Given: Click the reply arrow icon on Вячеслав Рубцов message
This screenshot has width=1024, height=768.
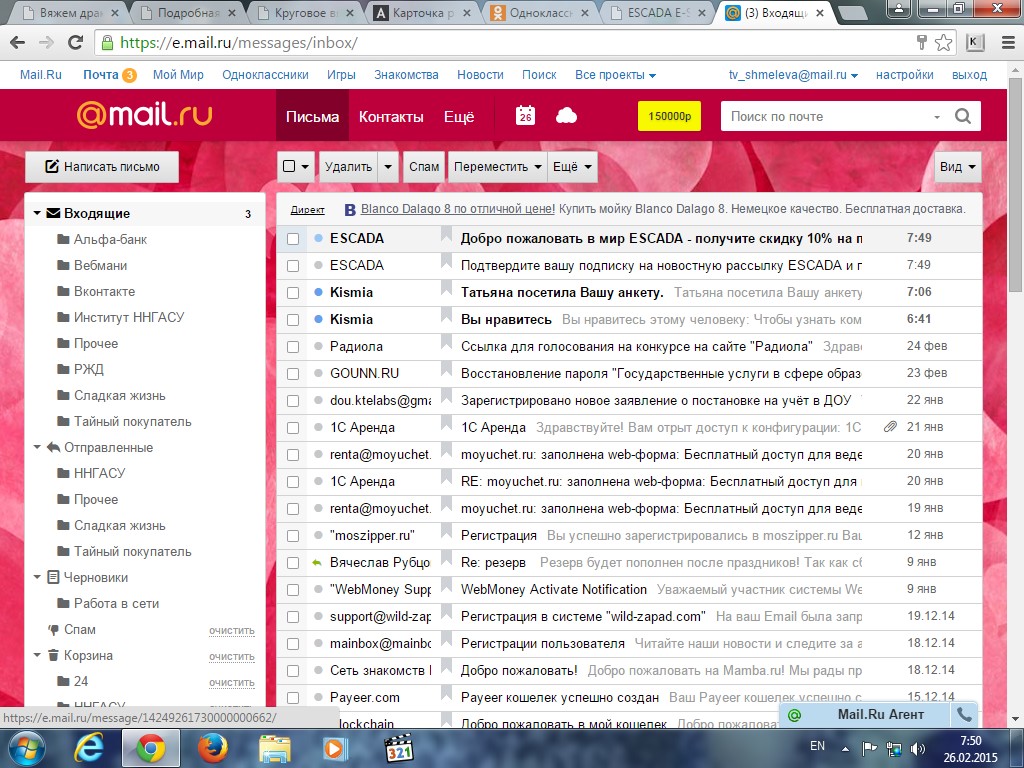Looking at the screenshot, I should click(x=317, y=562).
